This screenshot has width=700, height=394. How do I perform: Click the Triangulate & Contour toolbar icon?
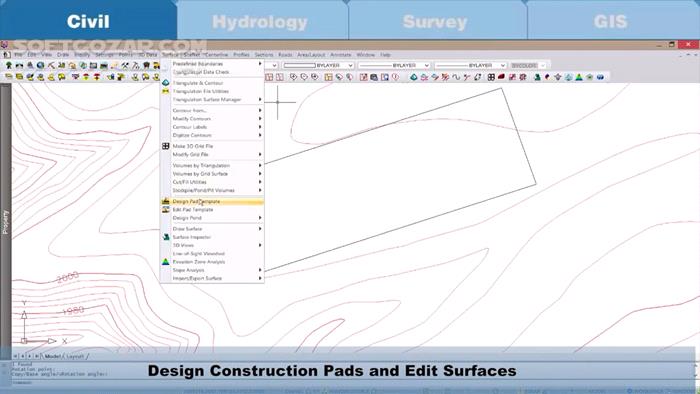pos(413,77)
